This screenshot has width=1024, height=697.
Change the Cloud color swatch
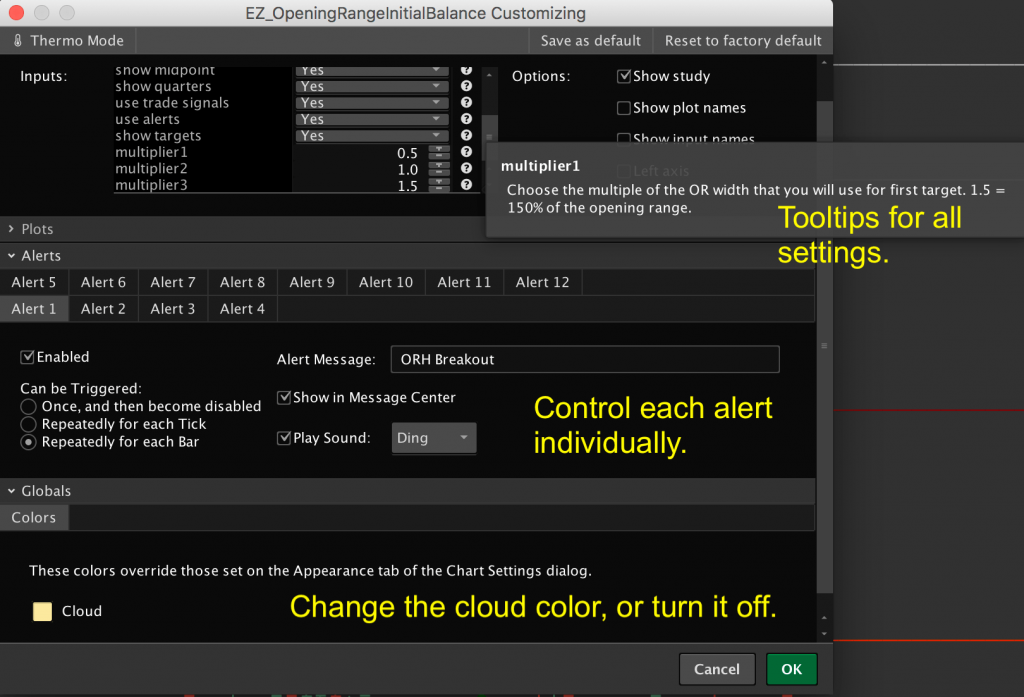[x=41, y=611]
